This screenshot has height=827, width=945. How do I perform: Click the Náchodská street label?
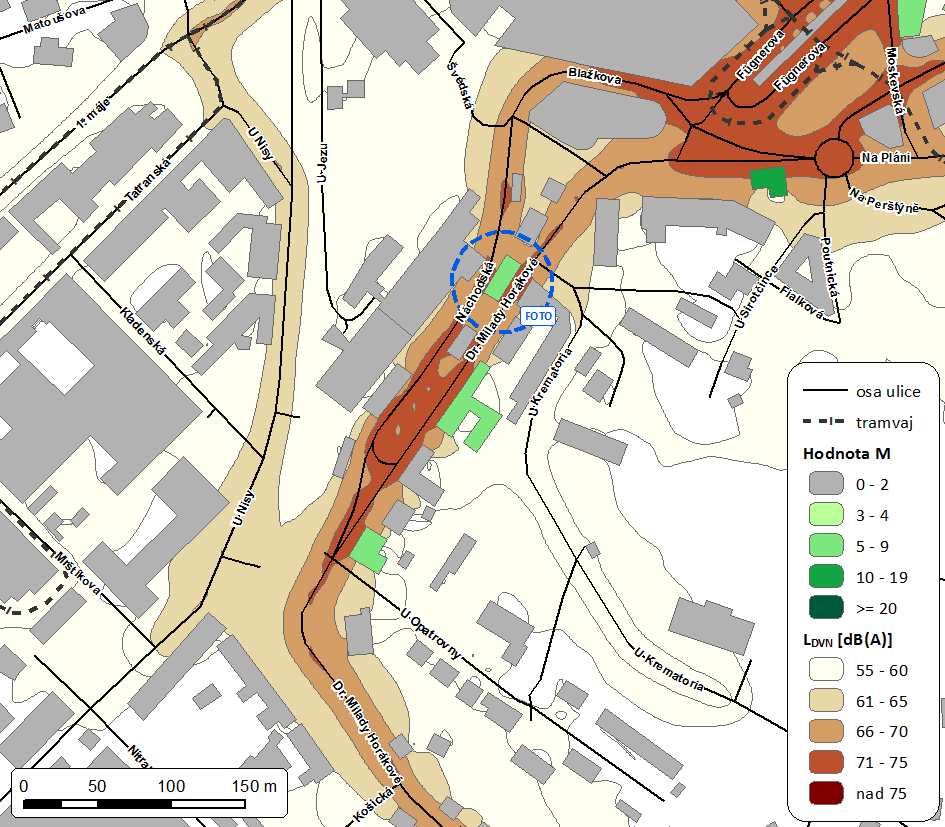click(475, 292)
